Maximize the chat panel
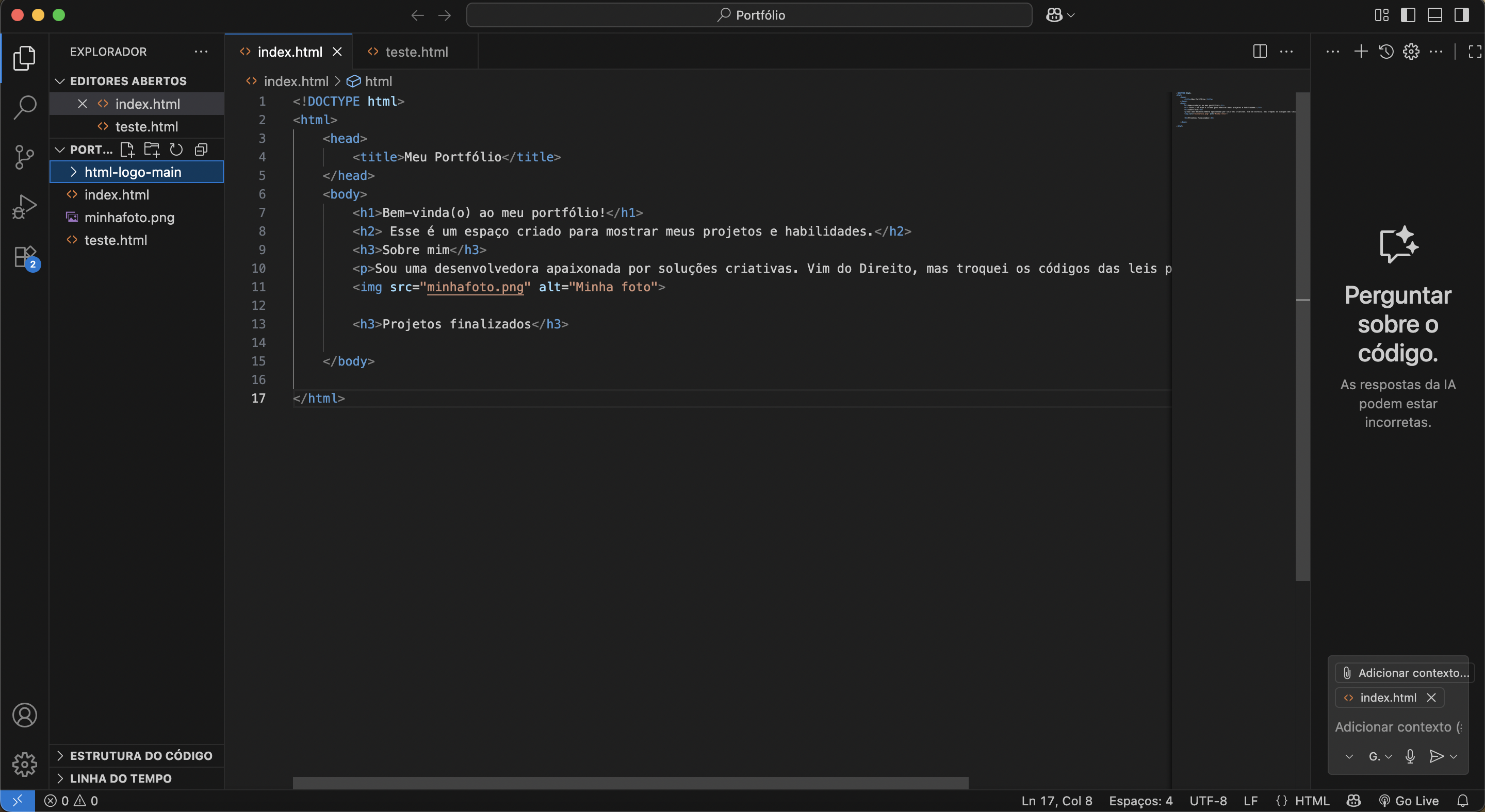1485x812 pixels. (1475, 51)
